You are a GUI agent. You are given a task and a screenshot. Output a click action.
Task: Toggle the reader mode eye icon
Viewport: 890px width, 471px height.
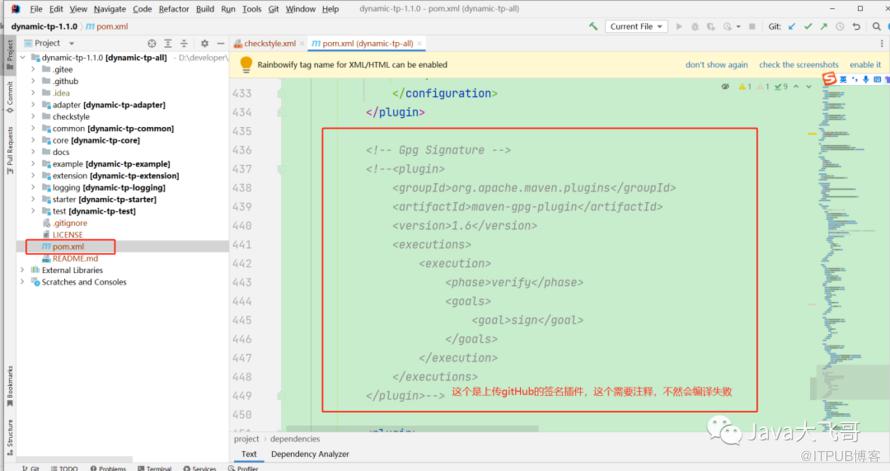726,87
